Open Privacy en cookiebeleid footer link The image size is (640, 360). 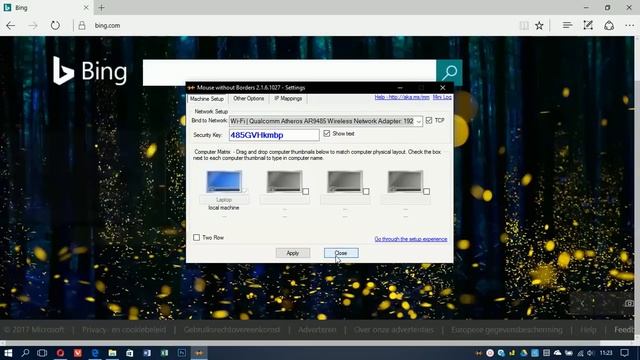(x=124, y=330)
